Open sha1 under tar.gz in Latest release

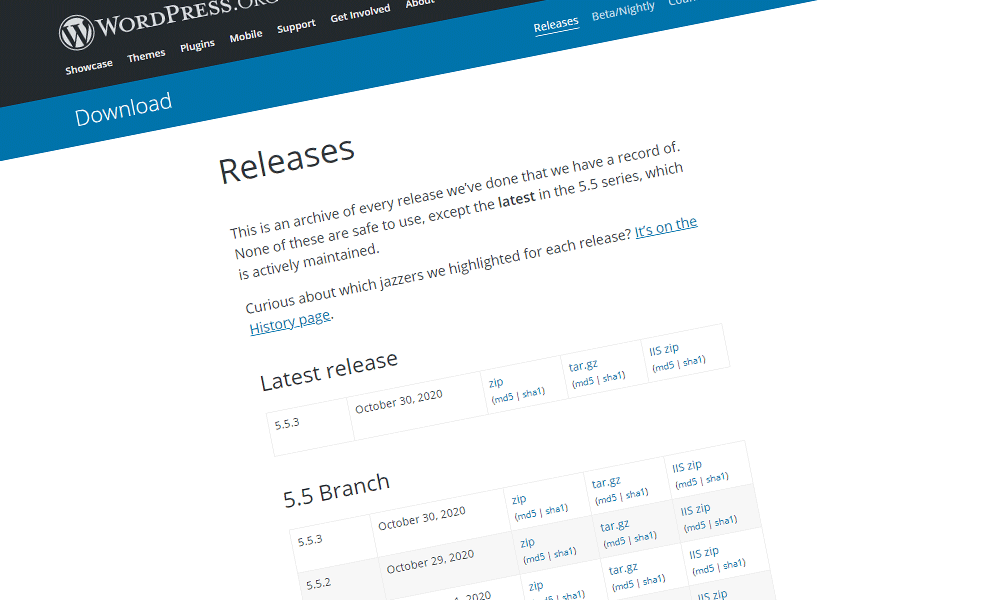click(612, 376)
